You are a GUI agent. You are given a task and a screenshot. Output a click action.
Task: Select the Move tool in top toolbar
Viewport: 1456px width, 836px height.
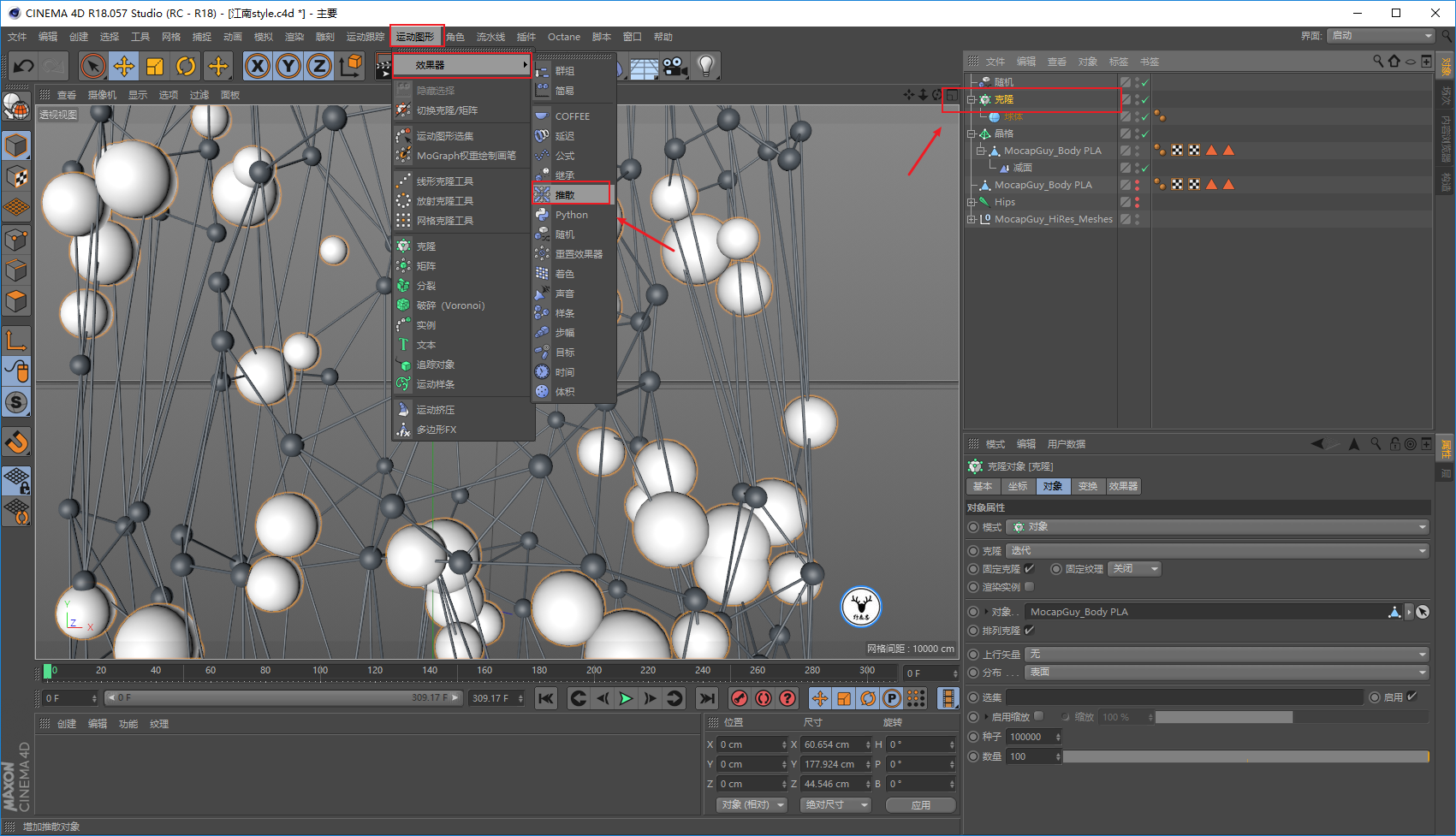pos(124,66)
